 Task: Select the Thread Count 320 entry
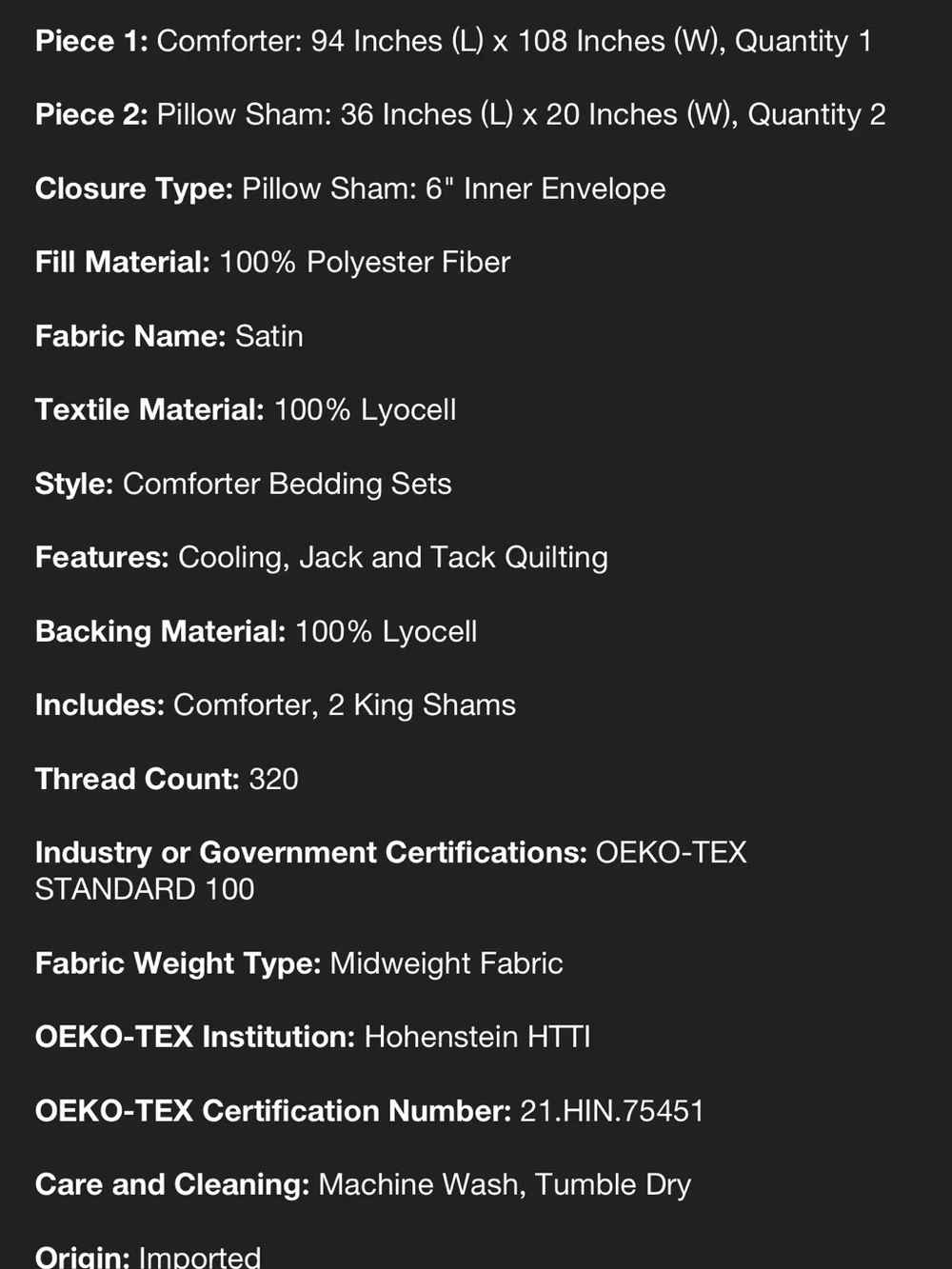(x=167, y=779)
